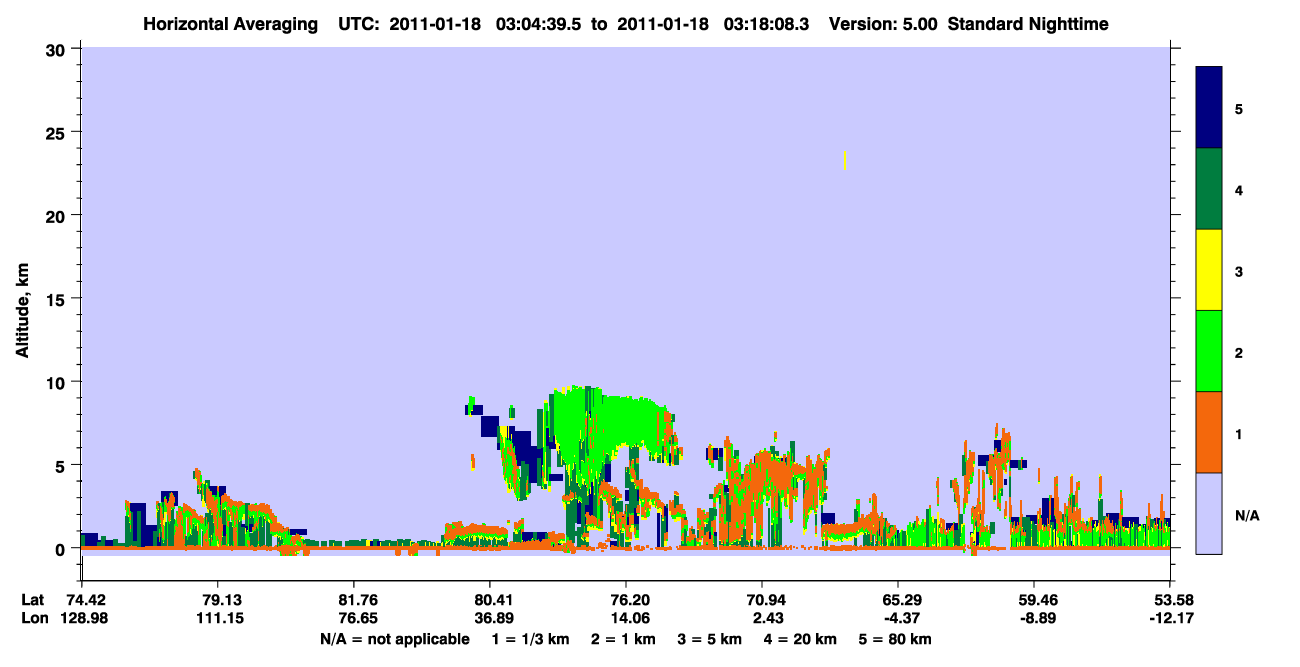This screenshot has width=1300, height=667.
Task: Click the y-axis tick label 15
Action: pyautogui.click(x=57, y=299)
